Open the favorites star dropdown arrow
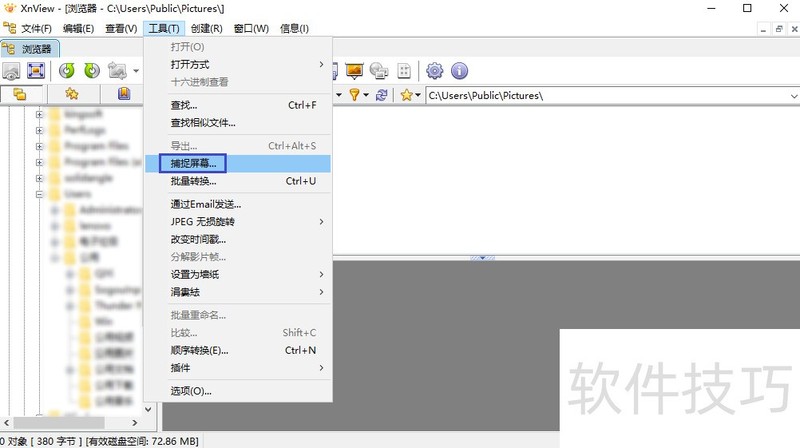 pos(418,94)
